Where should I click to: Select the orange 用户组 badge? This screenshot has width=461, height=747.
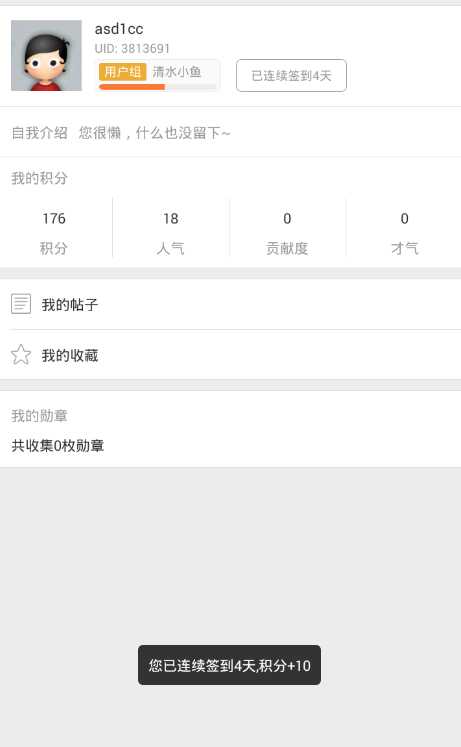pos(122,72)
